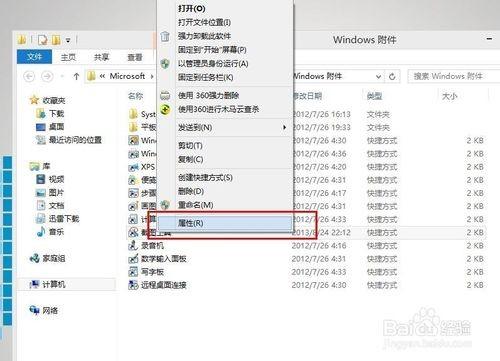The image size is (500, 361).
Task: Go forward with the Forward arrow
Action: coord(47,76)
